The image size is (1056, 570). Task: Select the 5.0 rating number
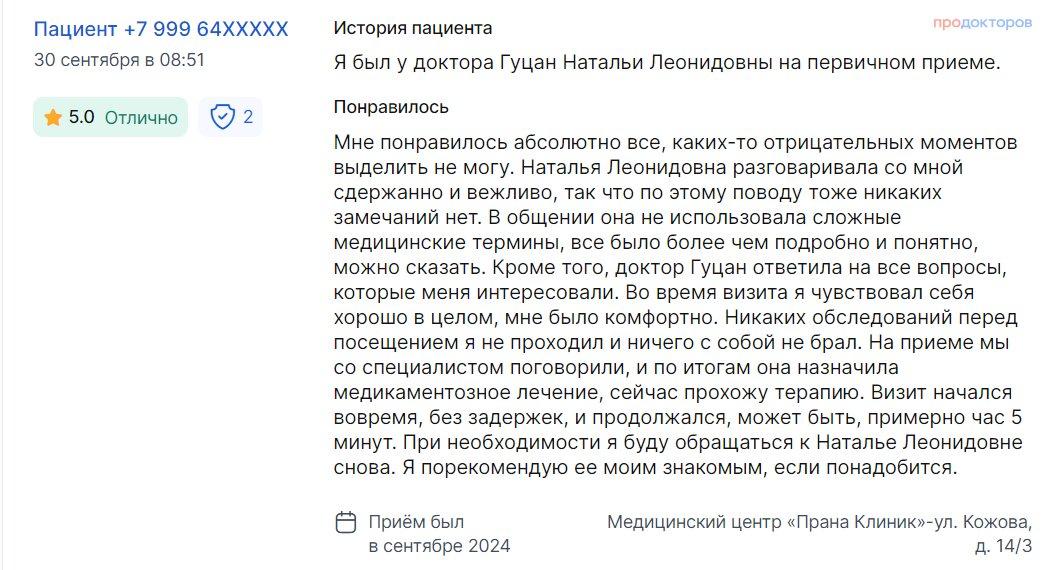point(81,117)
